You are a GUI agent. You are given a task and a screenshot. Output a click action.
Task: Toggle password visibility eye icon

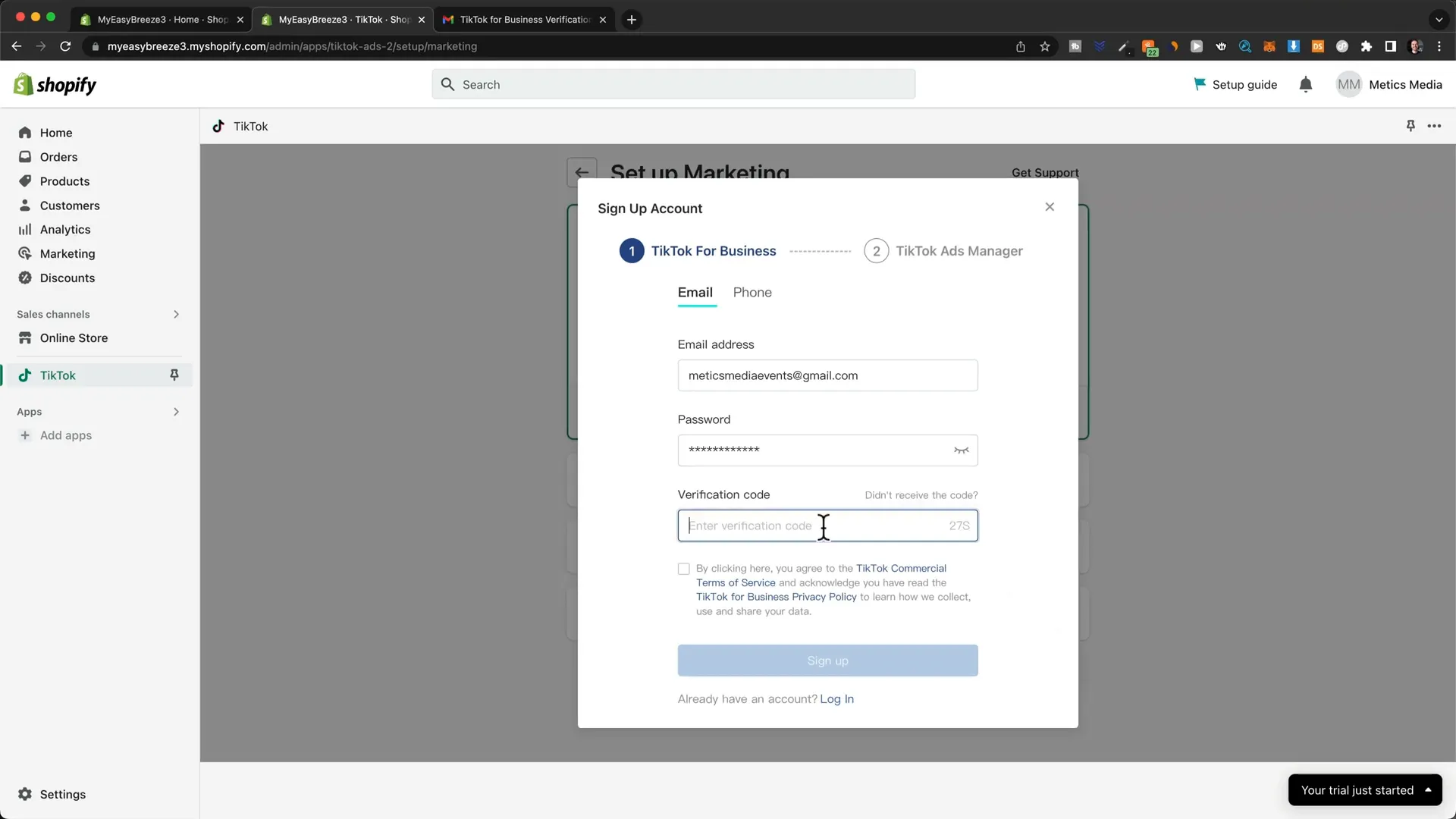point(961,450)
